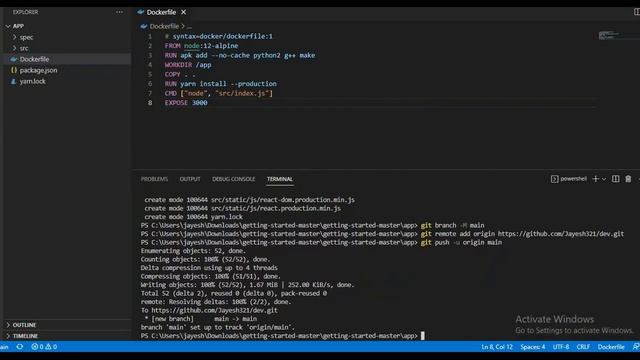This screenshot has width=640, height=360.
Task: Click the Dockerfile breadcrumb item
Action: [x=164, y=26]
